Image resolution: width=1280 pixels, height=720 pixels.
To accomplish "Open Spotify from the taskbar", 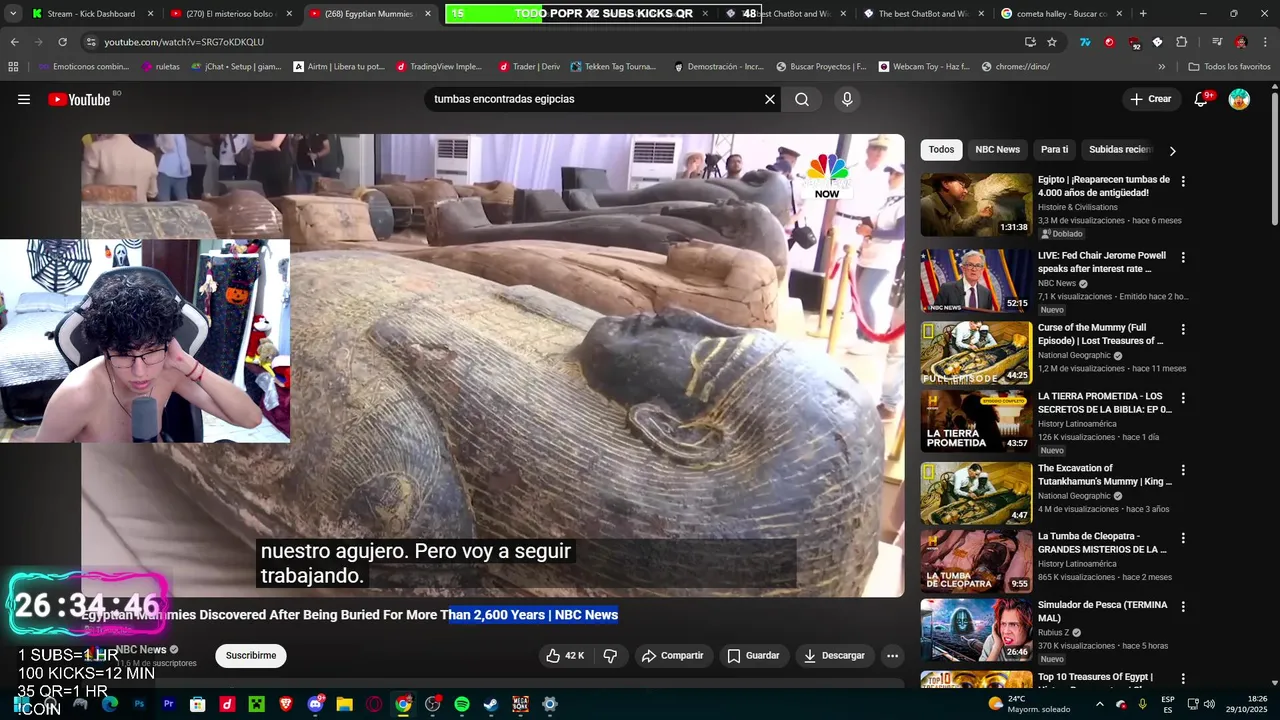I will click(x=462, y=704).
